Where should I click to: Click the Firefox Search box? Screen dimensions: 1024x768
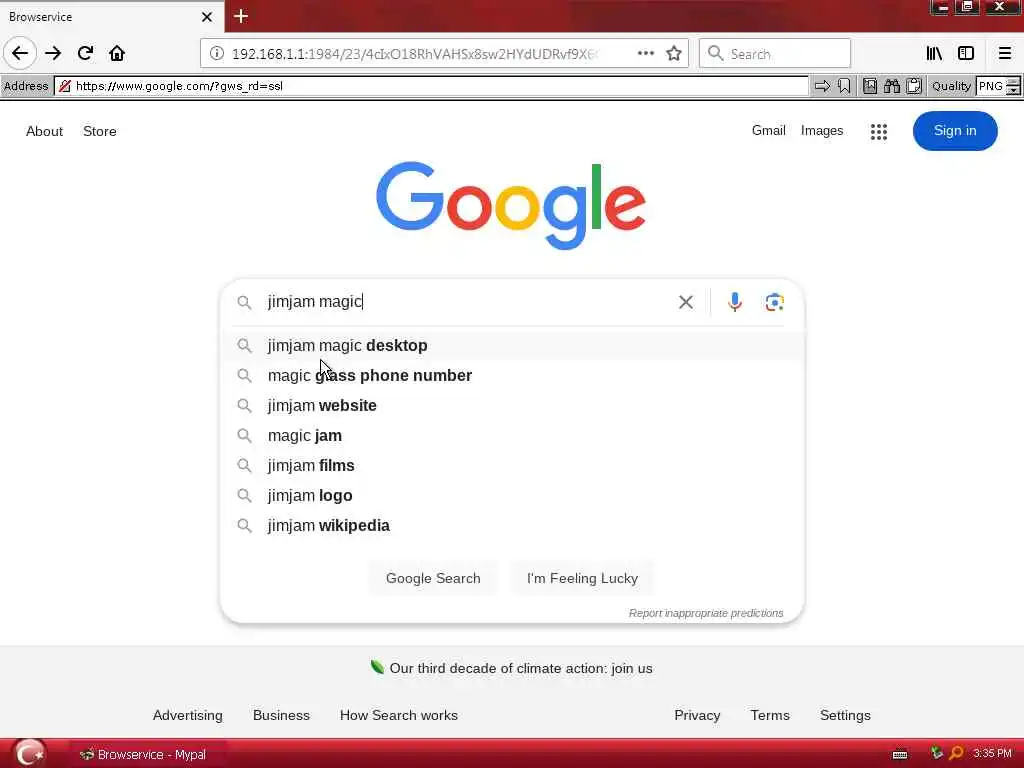775,54
